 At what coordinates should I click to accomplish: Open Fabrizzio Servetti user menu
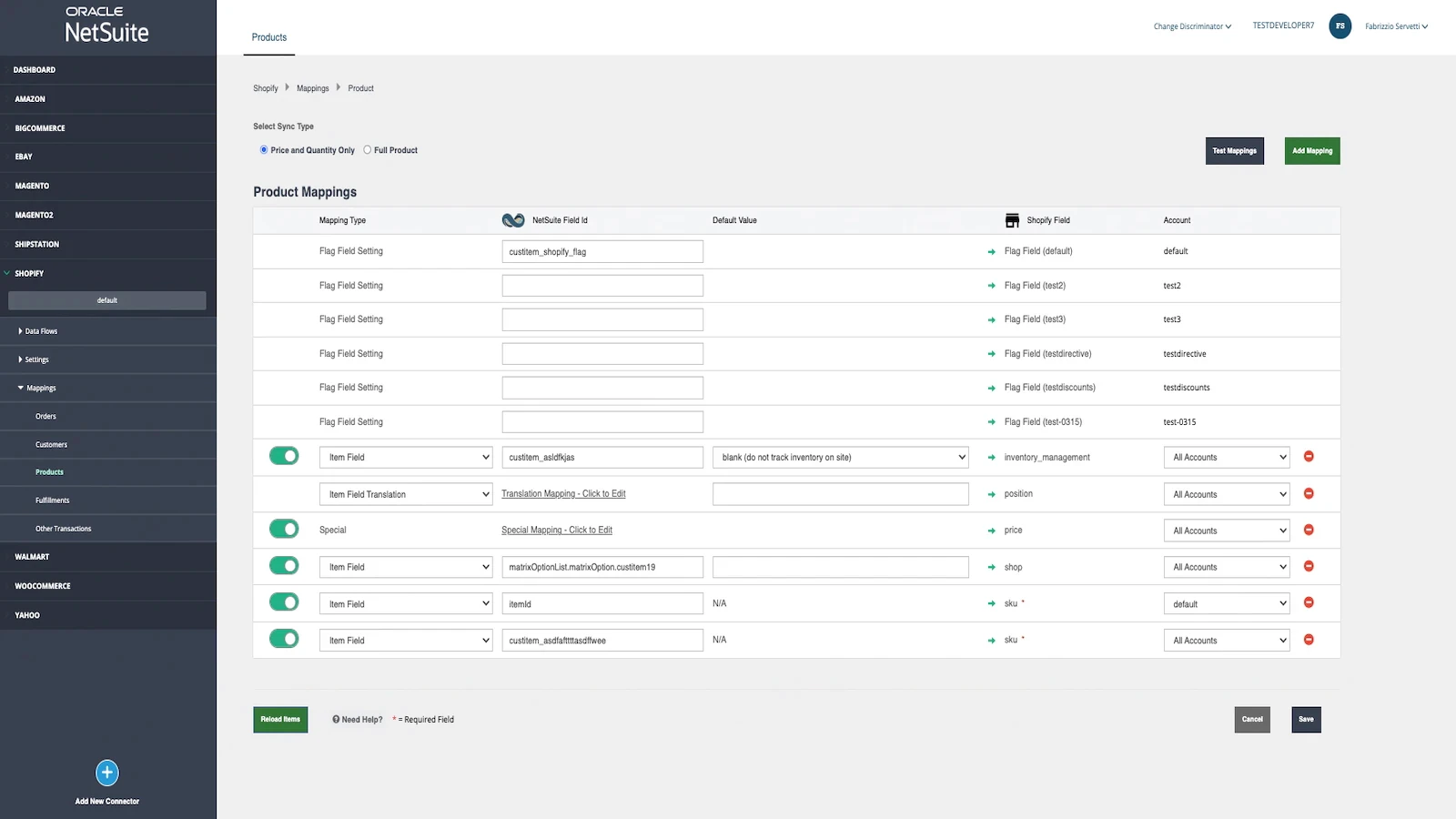[x=1396, y=26]
